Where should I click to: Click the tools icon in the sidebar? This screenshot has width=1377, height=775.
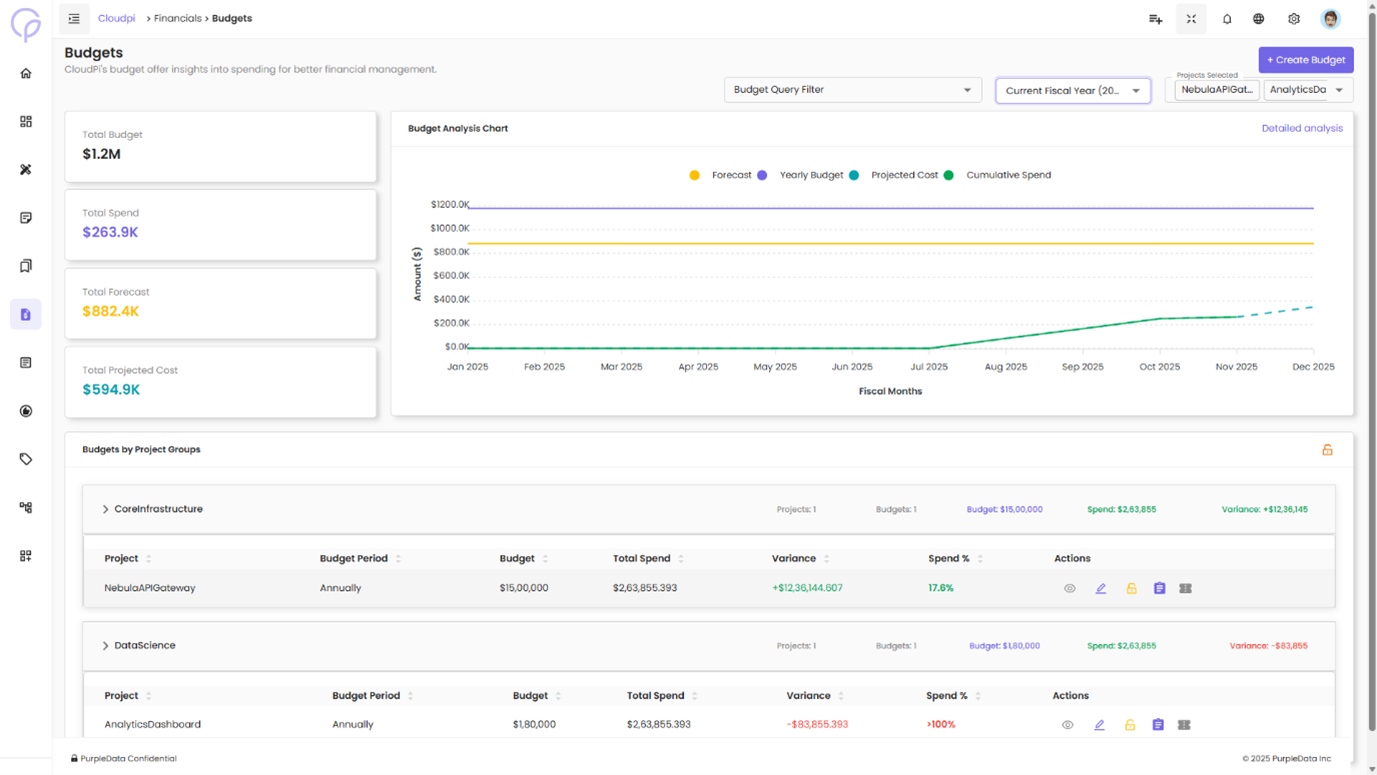point(25,169)
